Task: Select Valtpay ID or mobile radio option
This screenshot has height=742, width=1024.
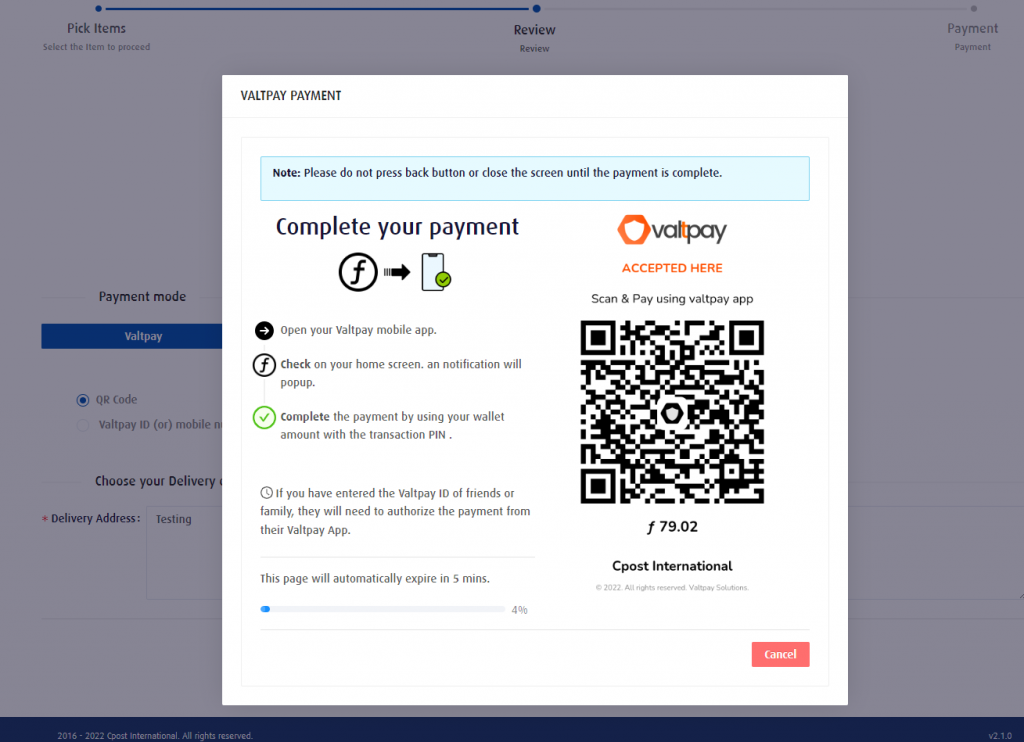Action: pyautogui.click(x=83, y=425)
